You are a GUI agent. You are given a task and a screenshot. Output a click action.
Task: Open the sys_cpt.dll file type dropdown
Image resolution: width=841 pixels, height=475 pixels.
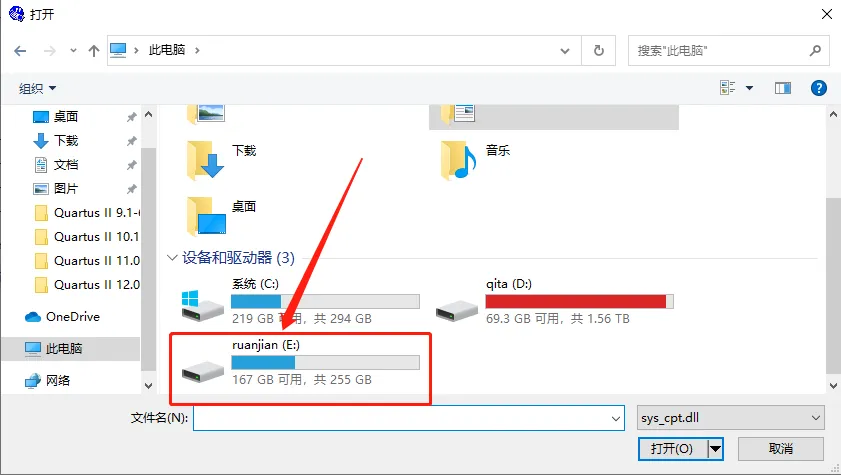click(731, 418)
